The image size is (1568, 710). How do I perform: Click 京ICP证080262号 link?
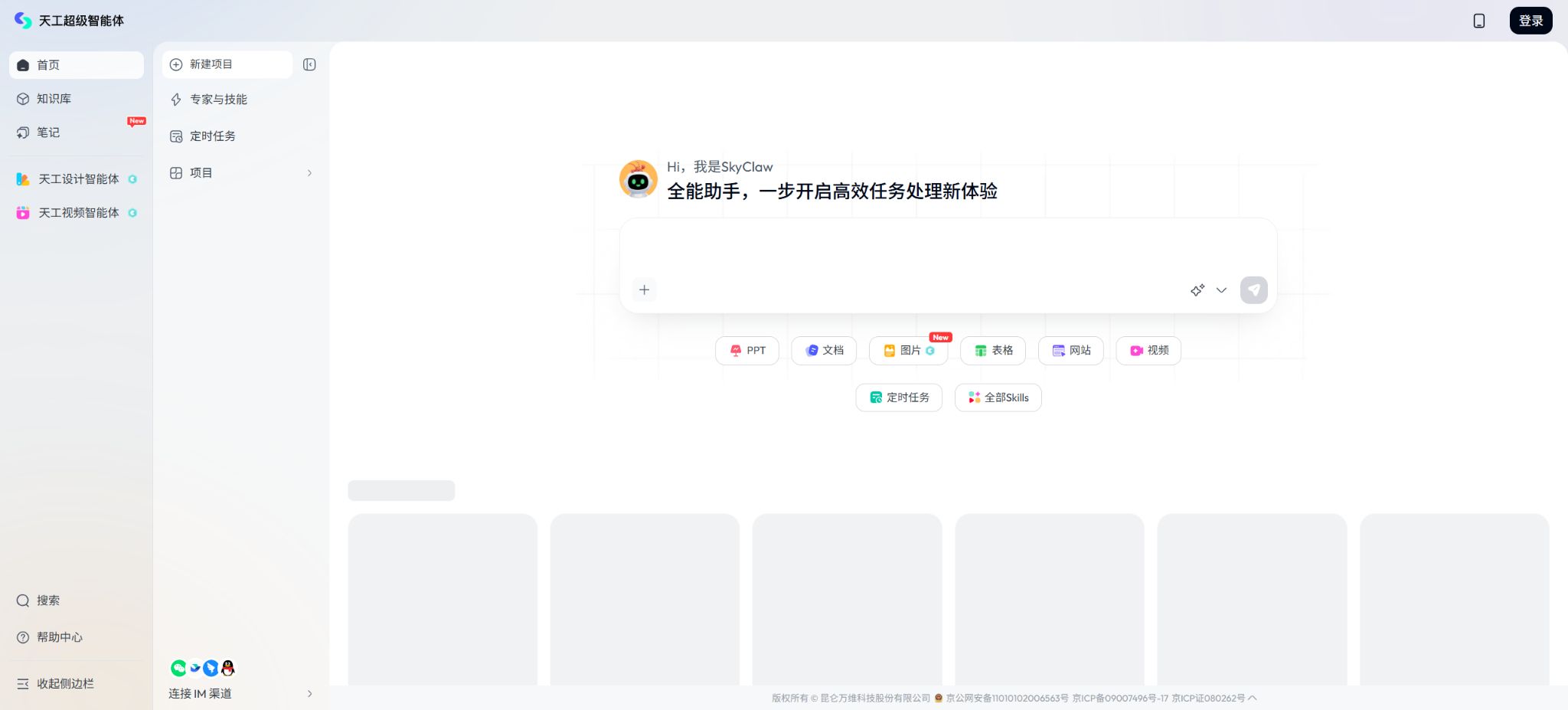pos(1208,699)
